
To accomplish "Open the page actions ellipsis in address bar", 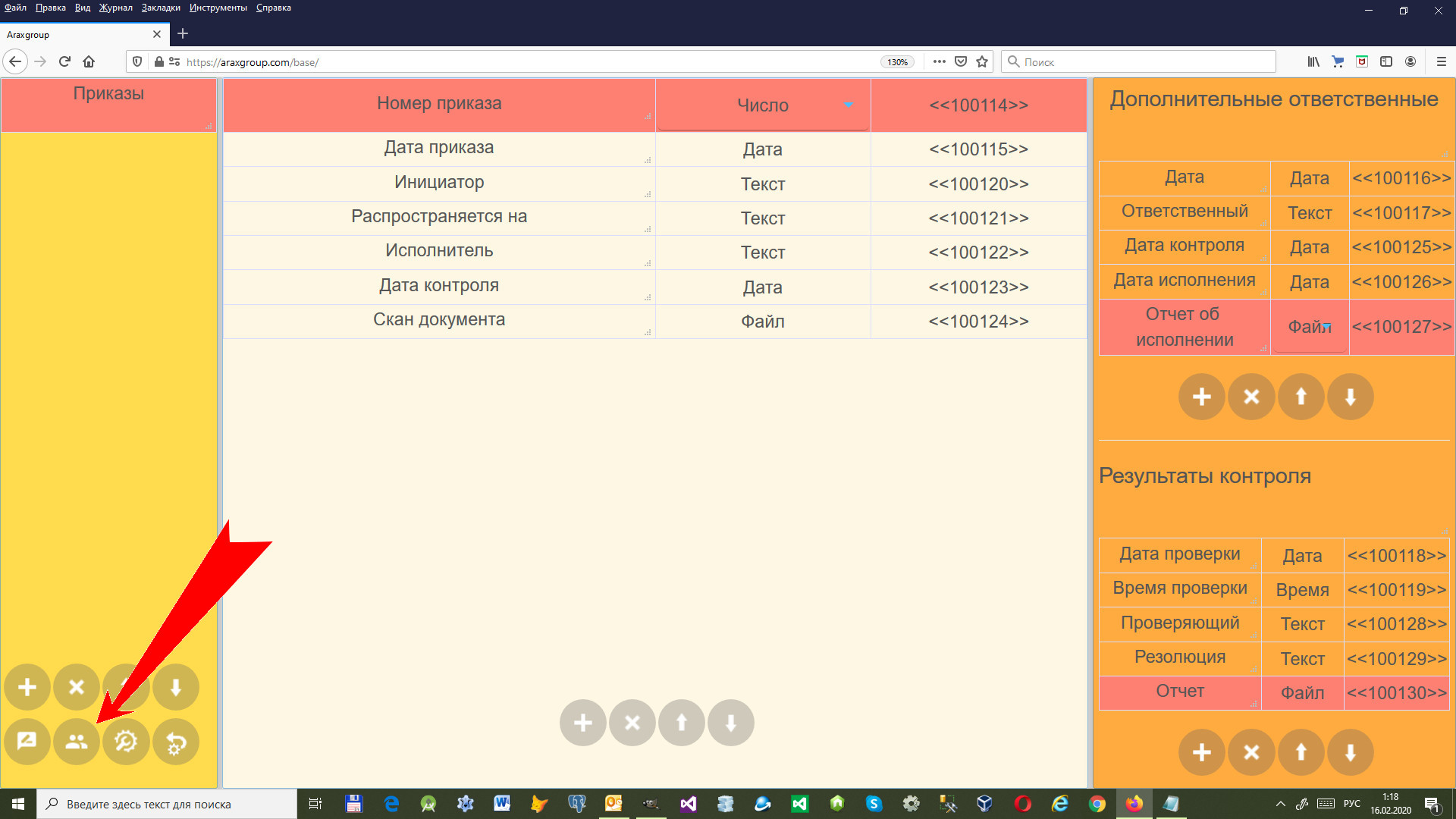I will click(x=939, y=62).
